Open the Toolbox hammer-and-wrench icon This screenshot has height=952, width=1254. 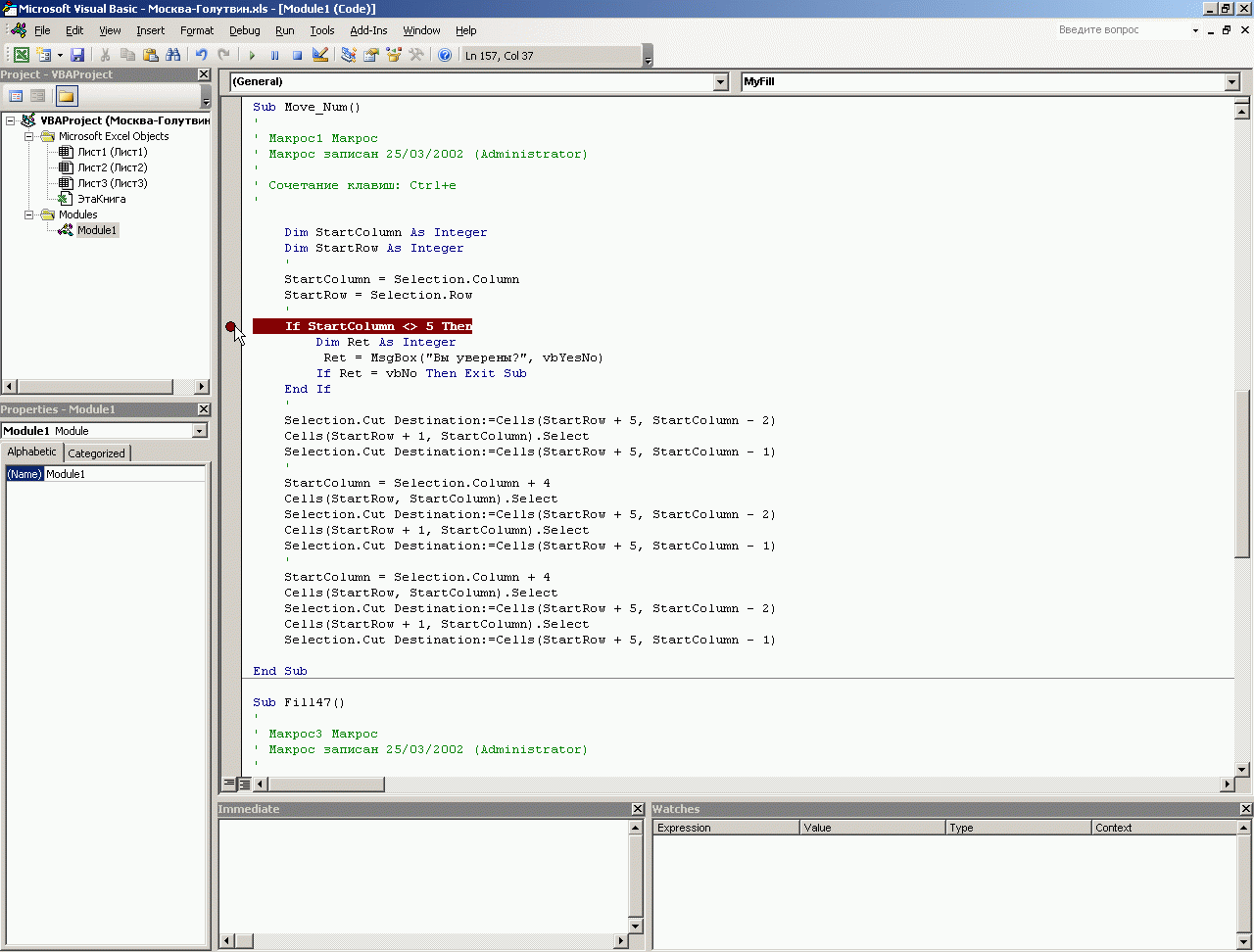416,56
